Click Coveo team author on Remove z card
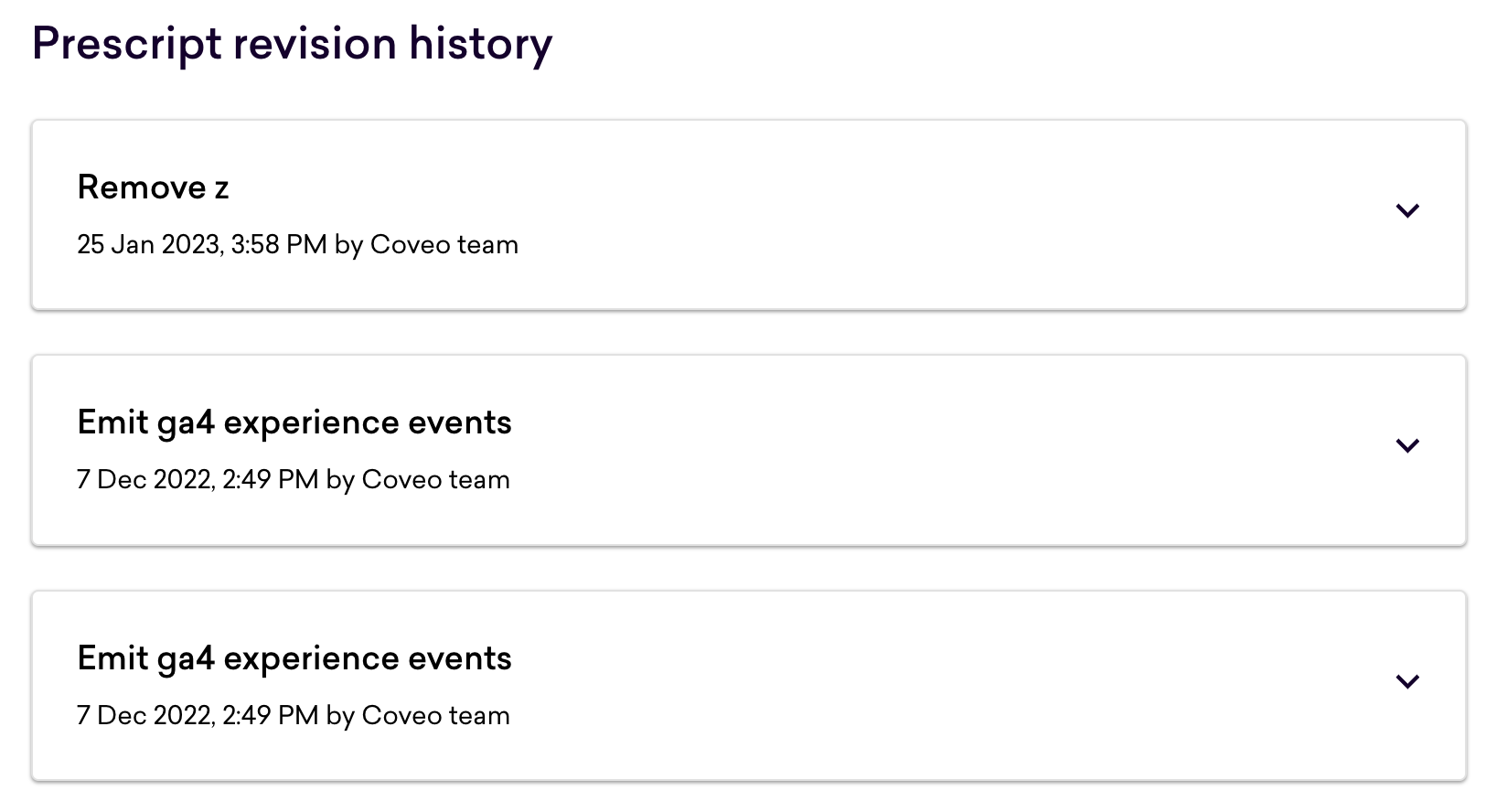1497x812 pixels. [444, 245]
